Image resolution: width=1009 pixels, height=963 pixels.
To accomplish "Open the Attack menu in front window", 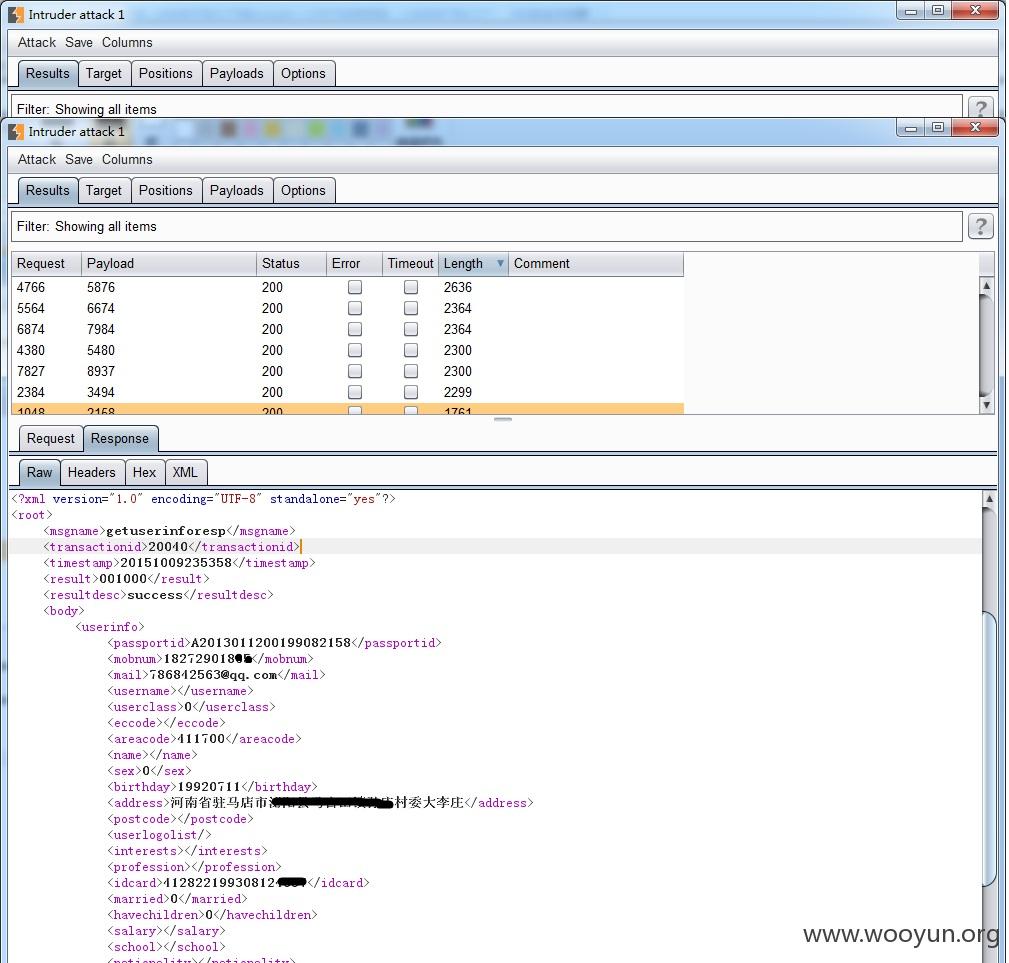I will (37, 160).
